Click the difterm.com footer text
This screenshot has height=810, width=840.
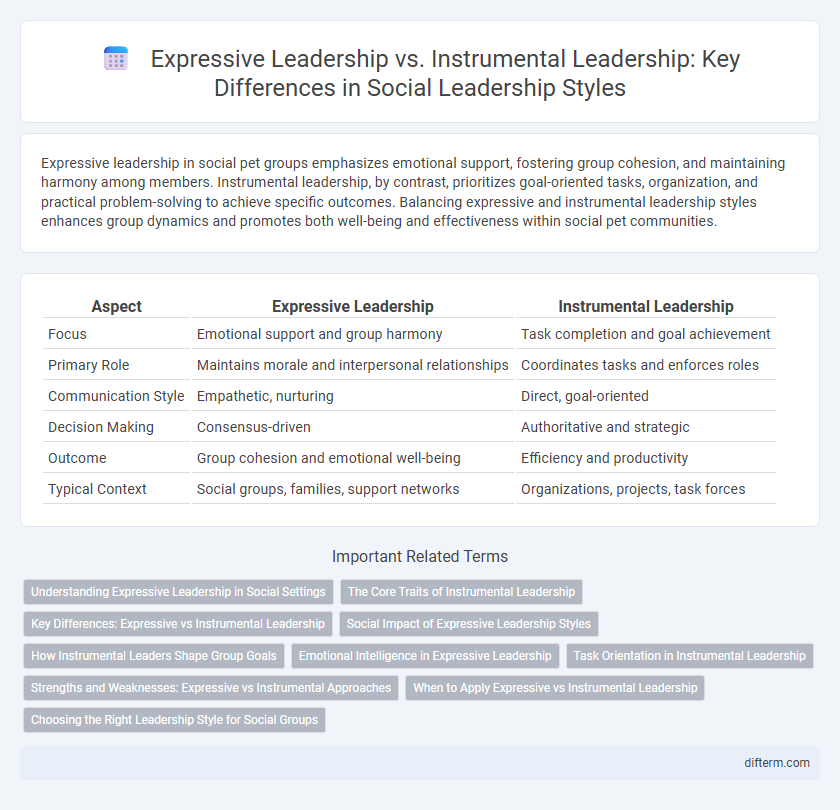[777, 763]
